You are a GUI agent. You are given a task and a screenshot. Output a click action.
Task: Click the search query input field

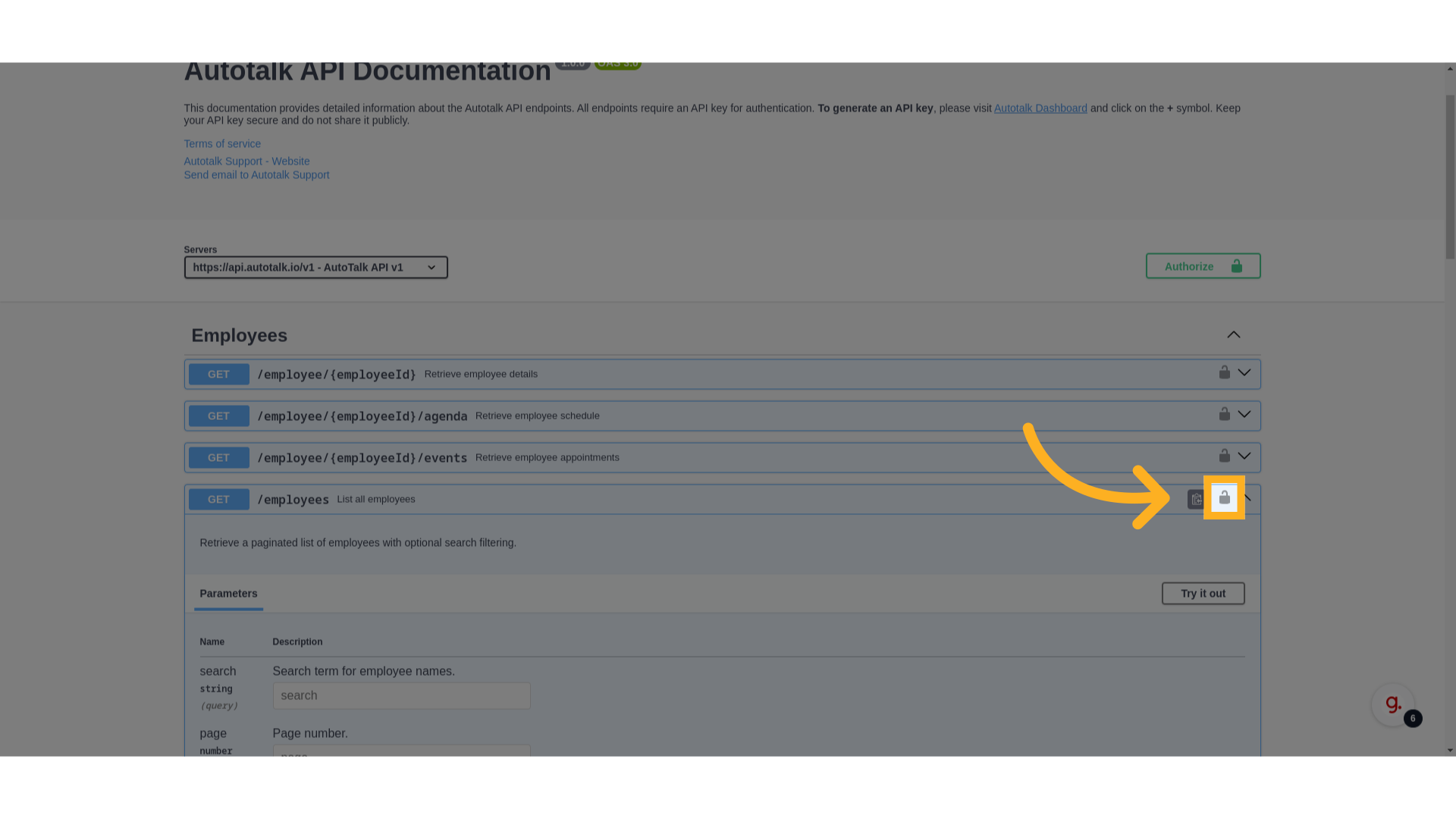click(401, 696)
